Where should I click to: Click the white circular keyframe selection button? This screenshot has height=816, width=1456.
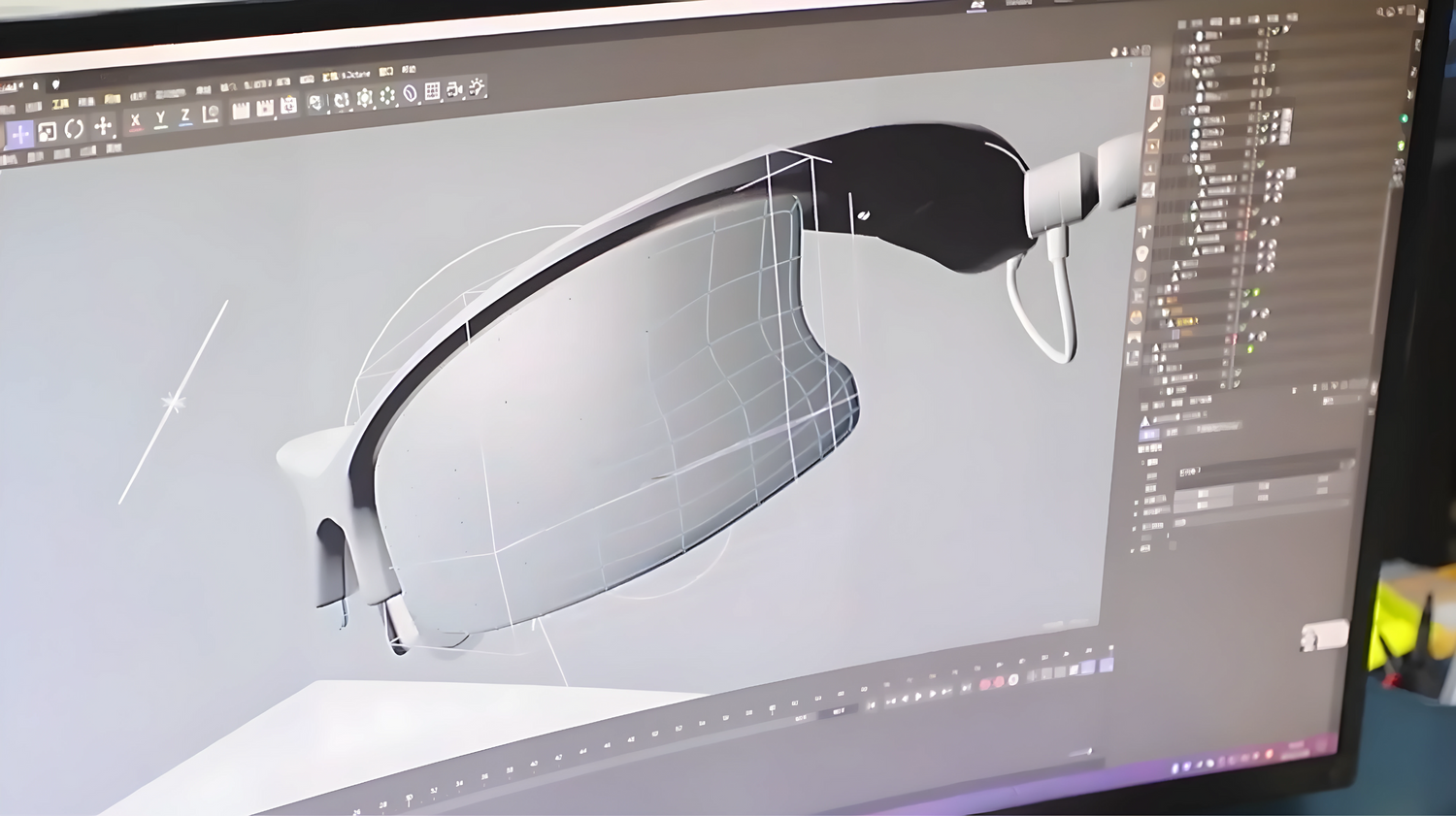(1013, 680)
